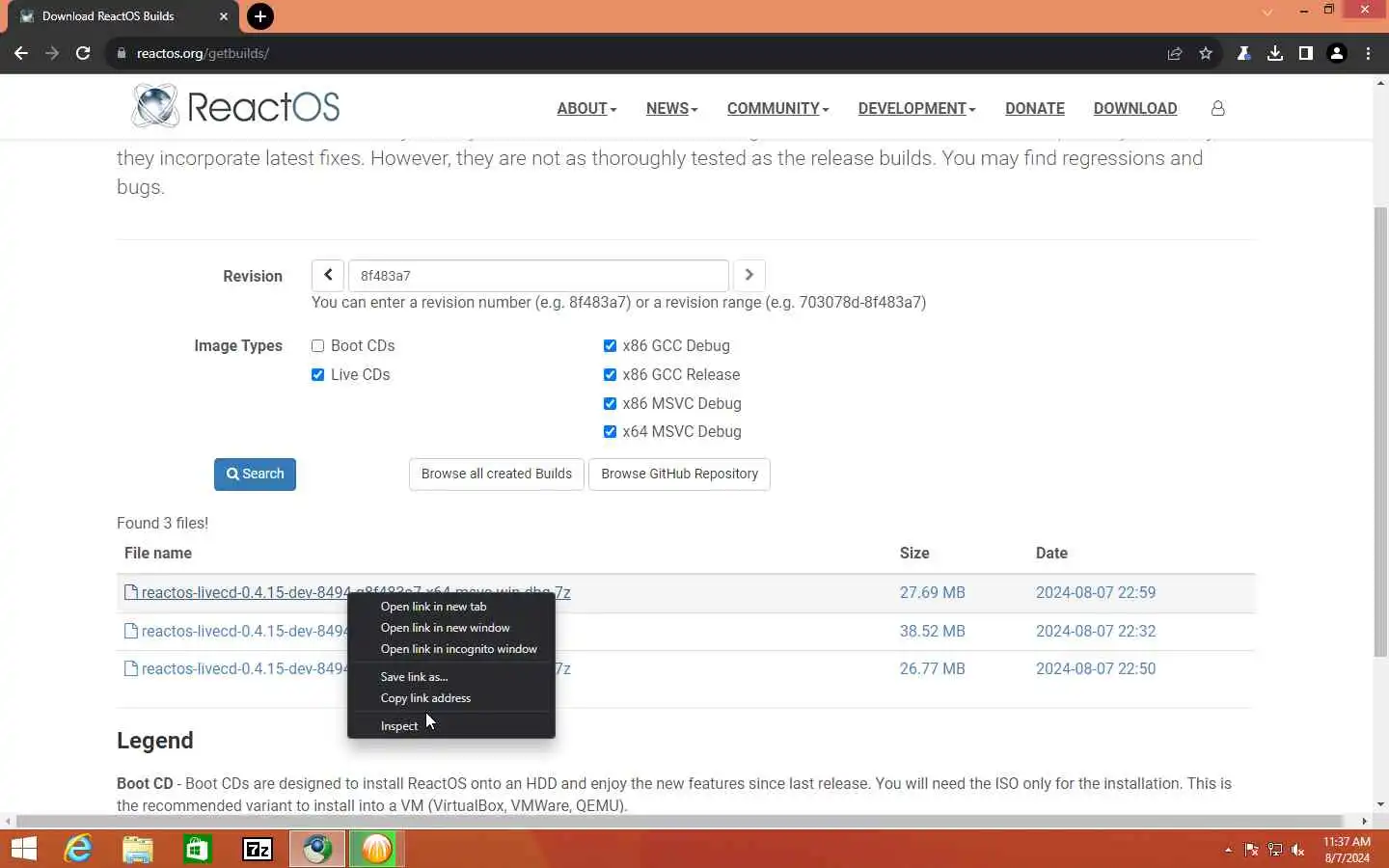The image size is (1389, 868).
Task: Choose Open link in new window
Action: tap(451, 628)
